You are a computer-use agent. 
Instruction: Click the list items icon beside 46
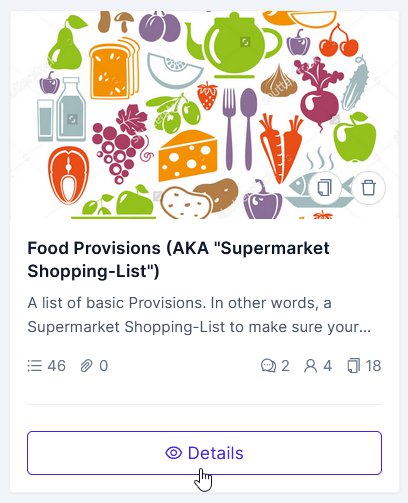click(34, 366)
